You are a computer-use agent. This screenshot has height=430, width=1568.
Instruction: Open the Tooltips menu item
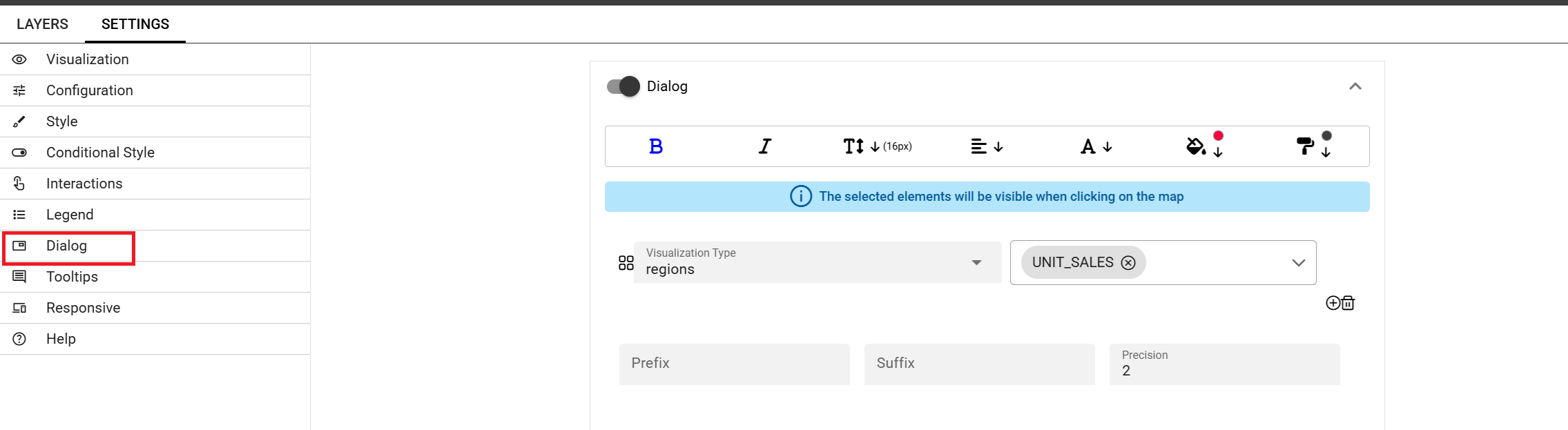155,277
